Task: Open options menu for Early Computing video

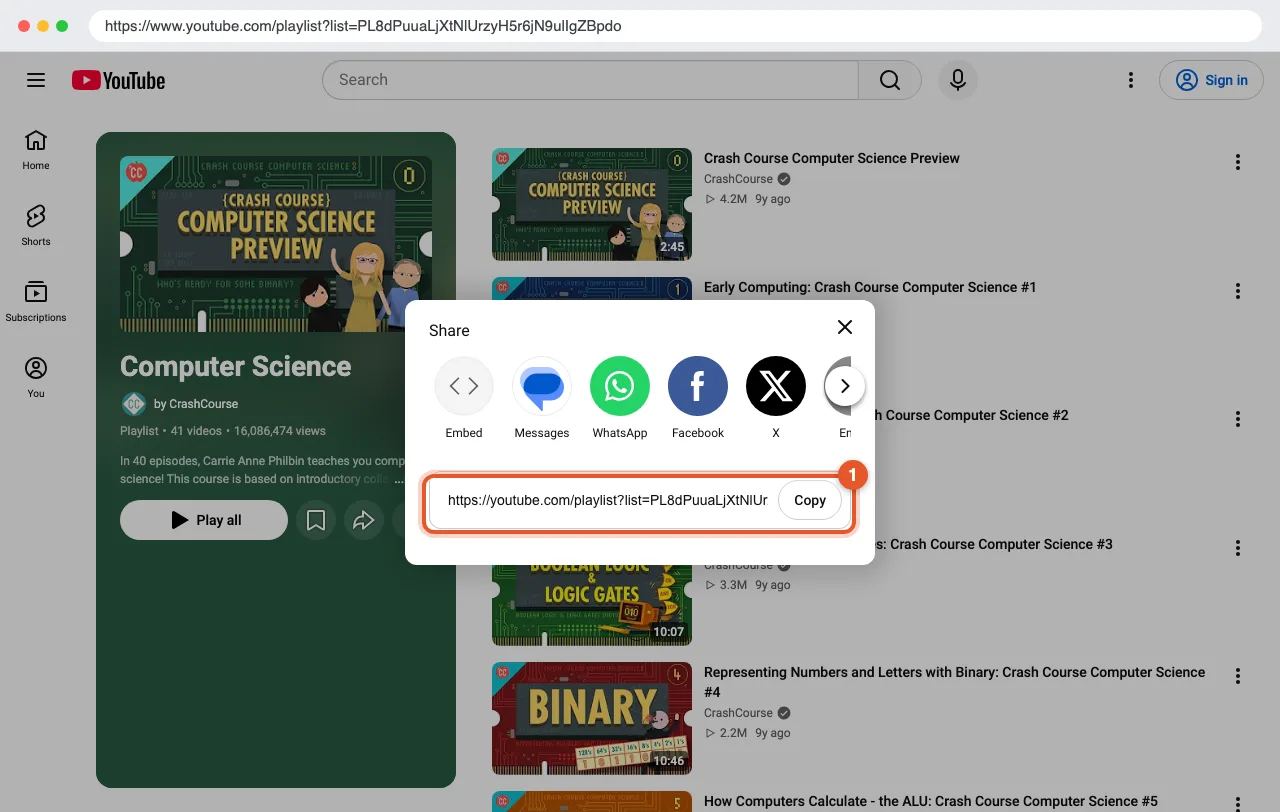Action: pos(1238,291)
